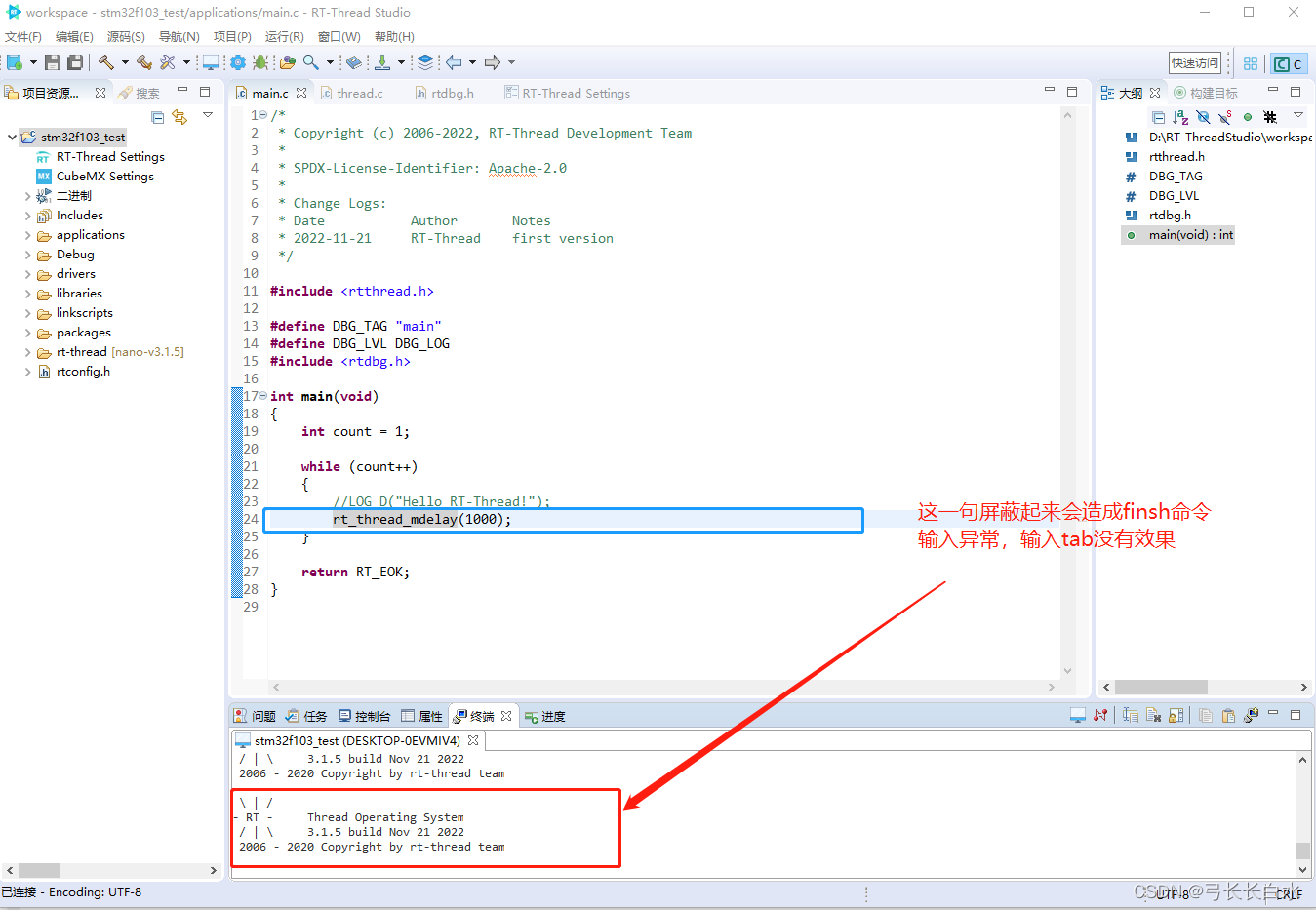The height and width of the screenshot is (910, 1316).
Task: Click the 快速访问 quick access box
Action: pyautogui.click(x=1195, y=62)
